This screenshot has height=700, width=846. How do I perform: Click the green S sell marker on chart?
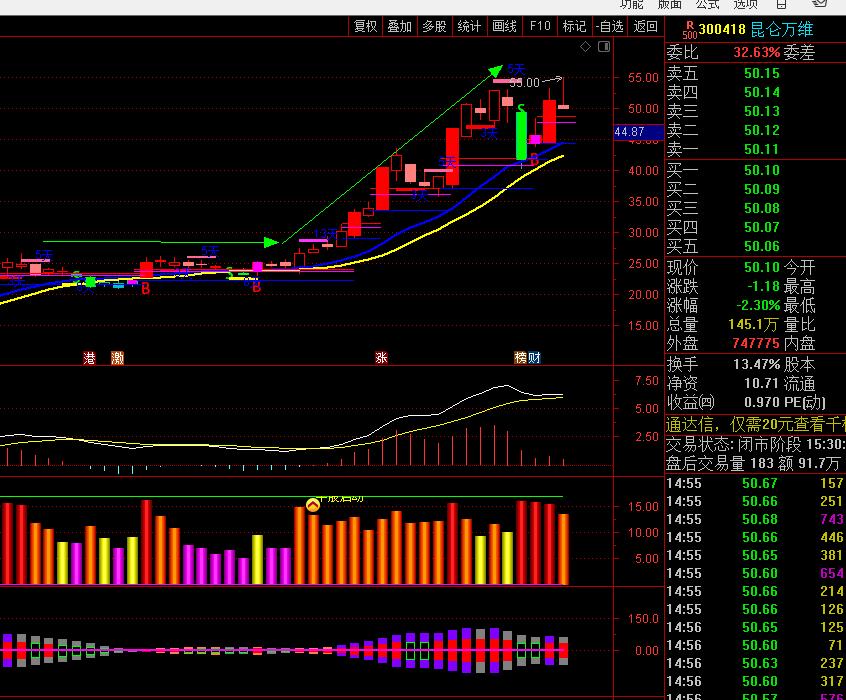521,110
